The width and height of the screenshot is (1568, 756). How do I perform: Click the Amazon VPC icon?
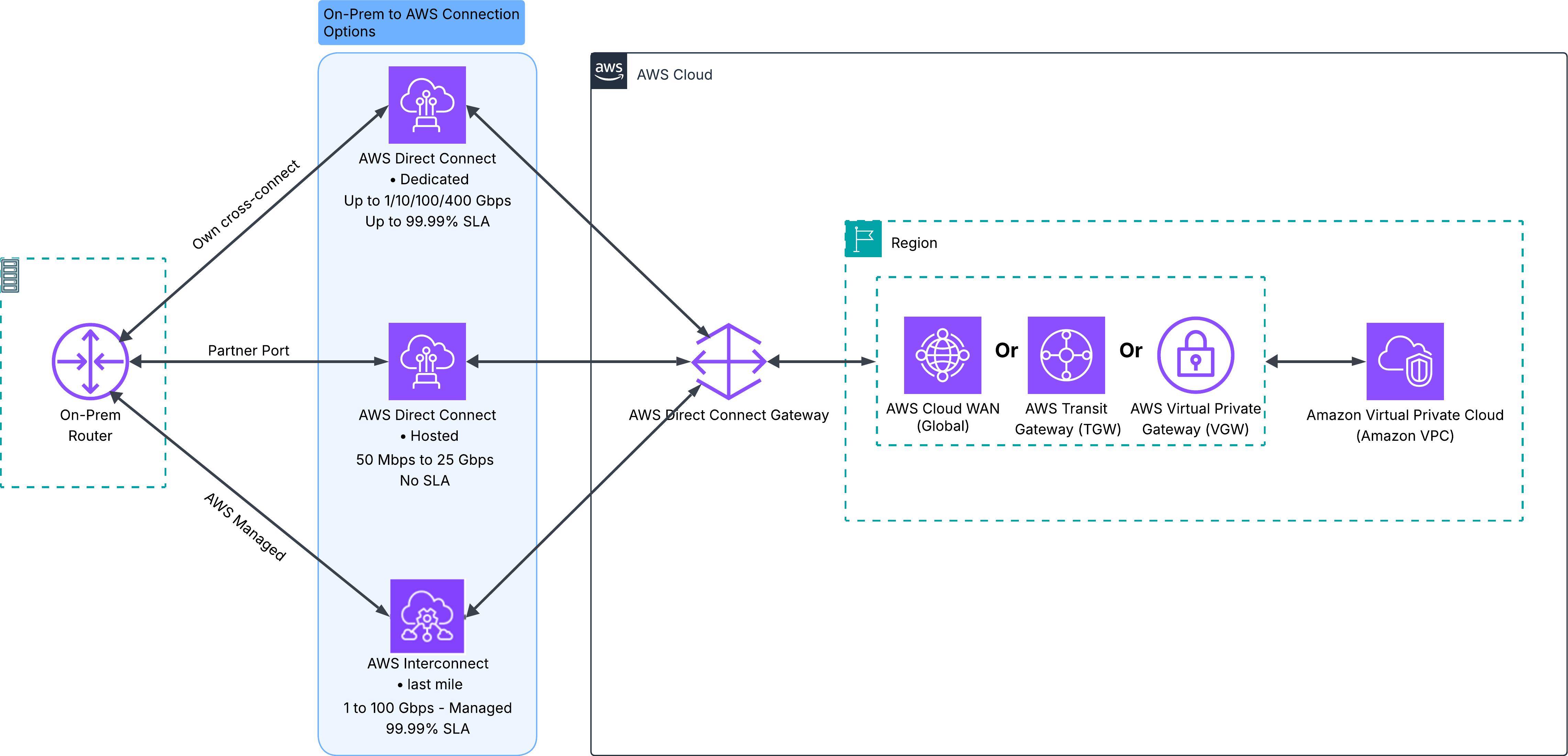[1405, 361]
